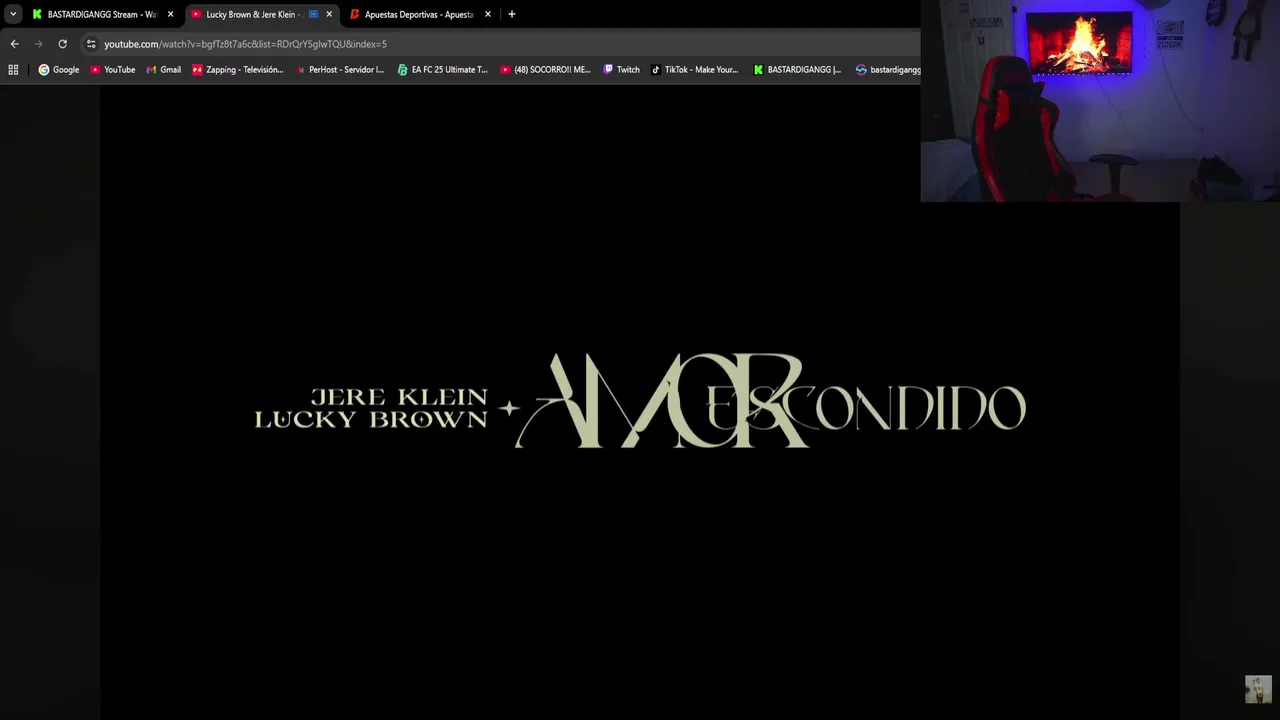The height and width of the screenshot is (720, 1280).
Task: Open the Zapping Televisión bookmark
Action: click(x=237, y=70)
